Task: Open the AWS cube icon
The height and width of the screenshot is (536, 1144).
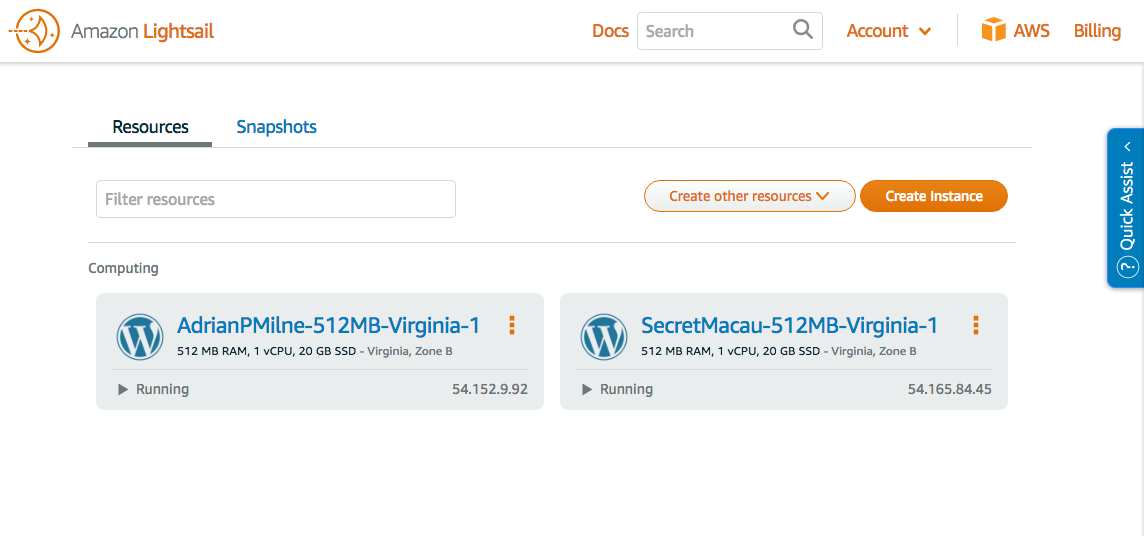Action: coord(993,30)
